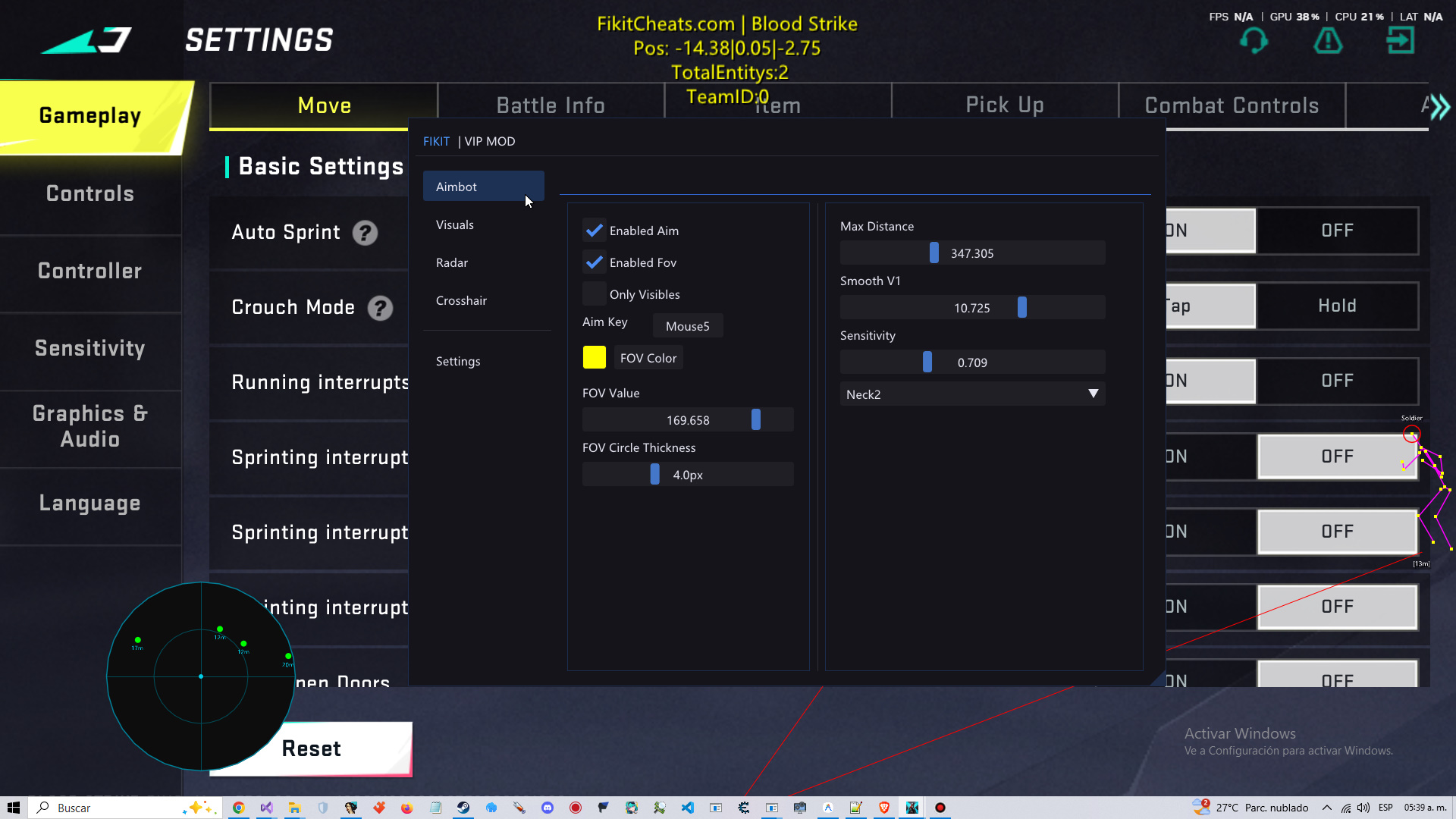1456x819 pixels.
Task: Set Auto Sprint to OFF
Action: pyautogui.click(x=1337, y=231)
